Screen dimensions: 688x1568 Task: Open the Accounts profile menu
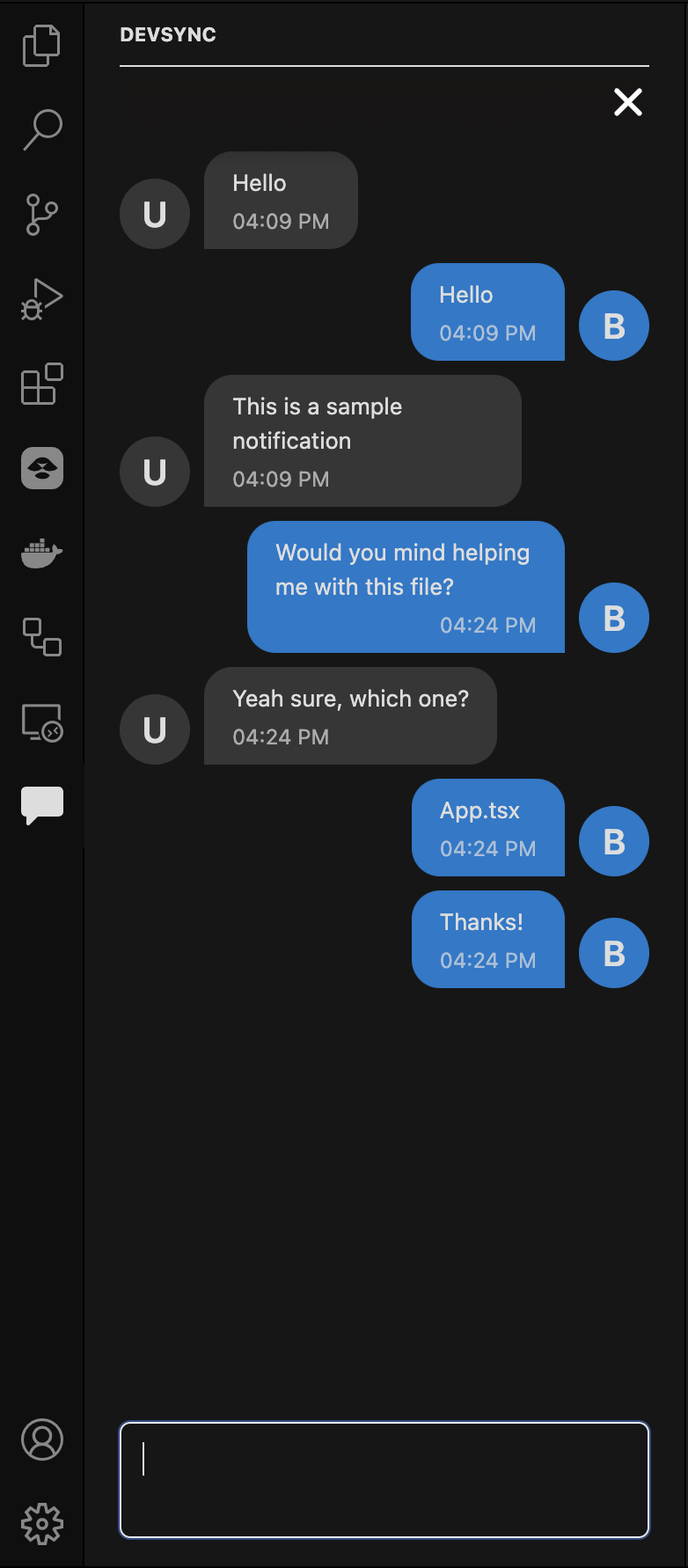tap(41, 1440)
